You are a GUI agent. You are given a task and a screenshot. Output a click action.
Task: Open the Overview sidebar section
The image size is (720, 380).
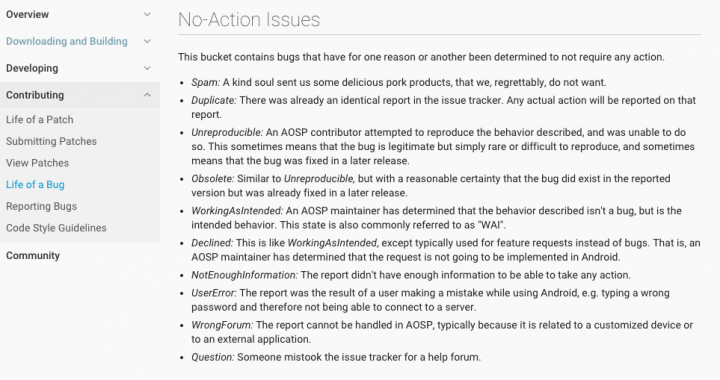(27, 14)
